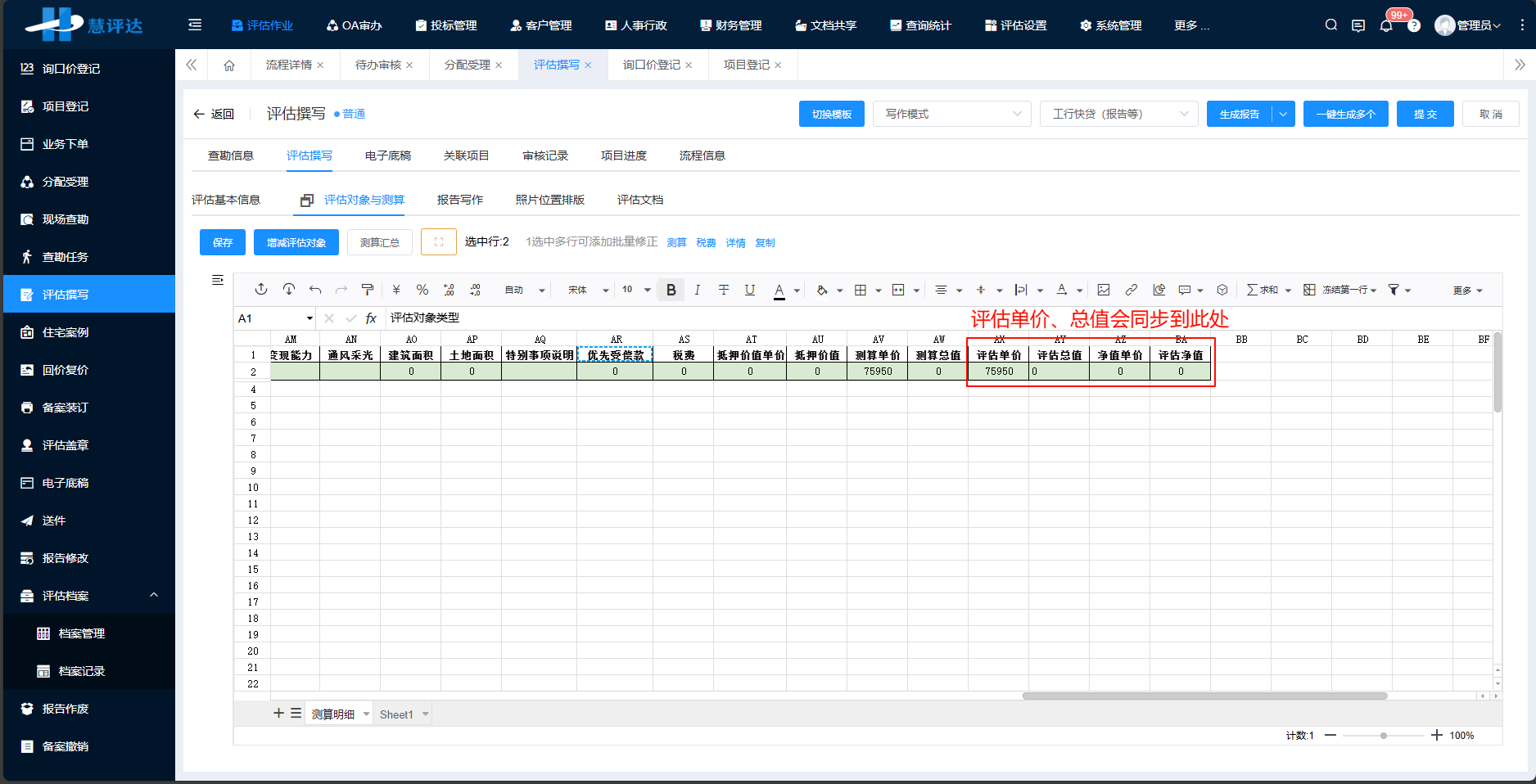Viewport: 1536px width, 784px height.
Task: Open the Sheet1 sheet tab
Action: (397, 714)
